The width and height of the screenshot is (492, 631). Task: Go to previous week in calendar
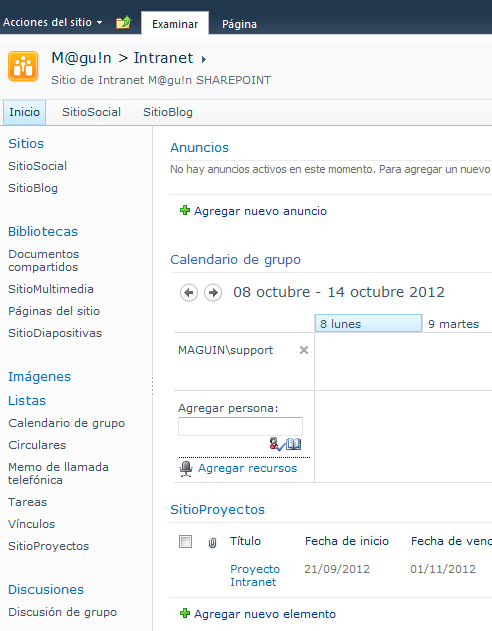[x=189, y=293]
